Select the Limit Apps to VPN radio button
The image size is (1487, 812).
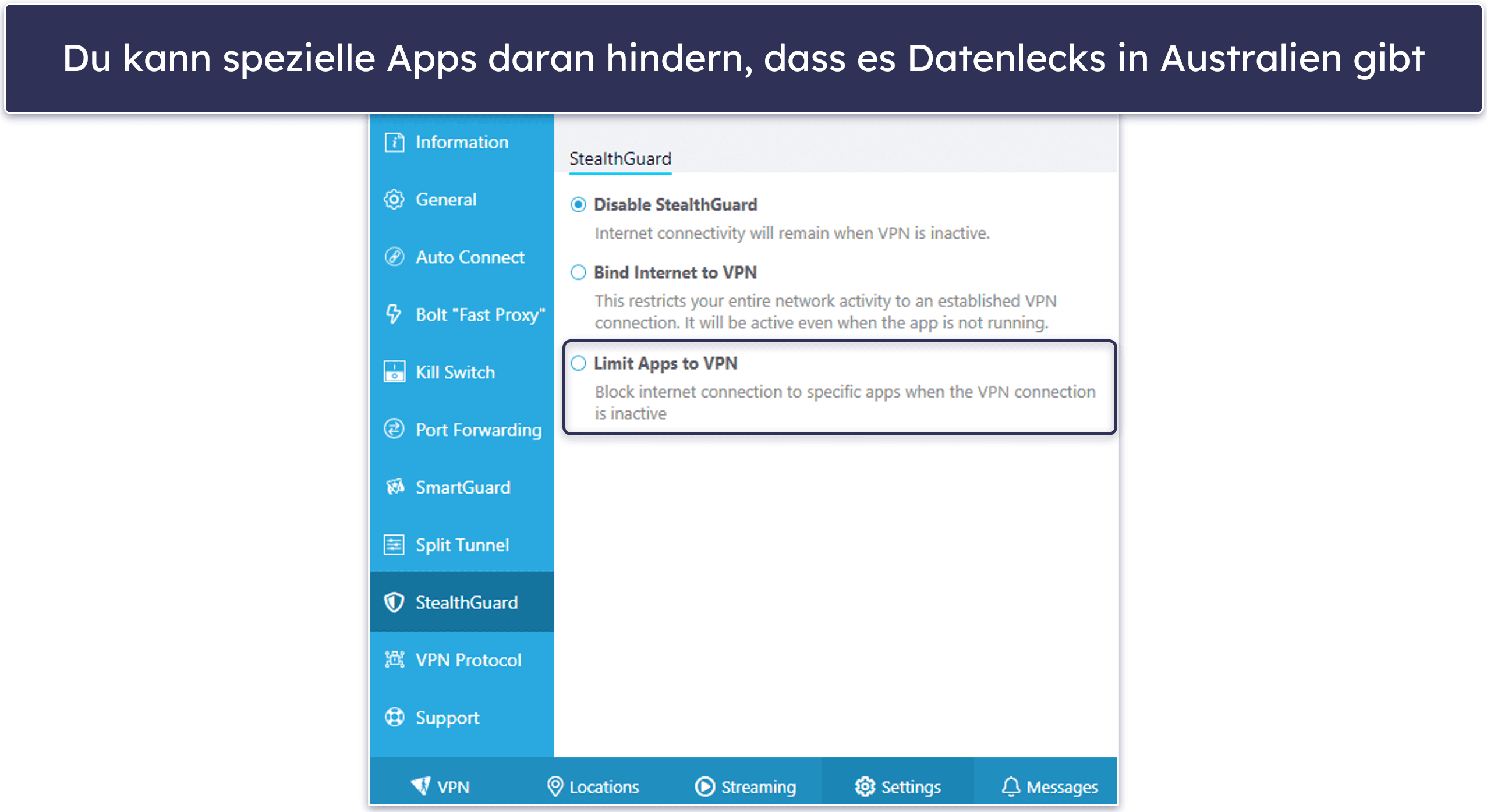click(x=578, y=363)
